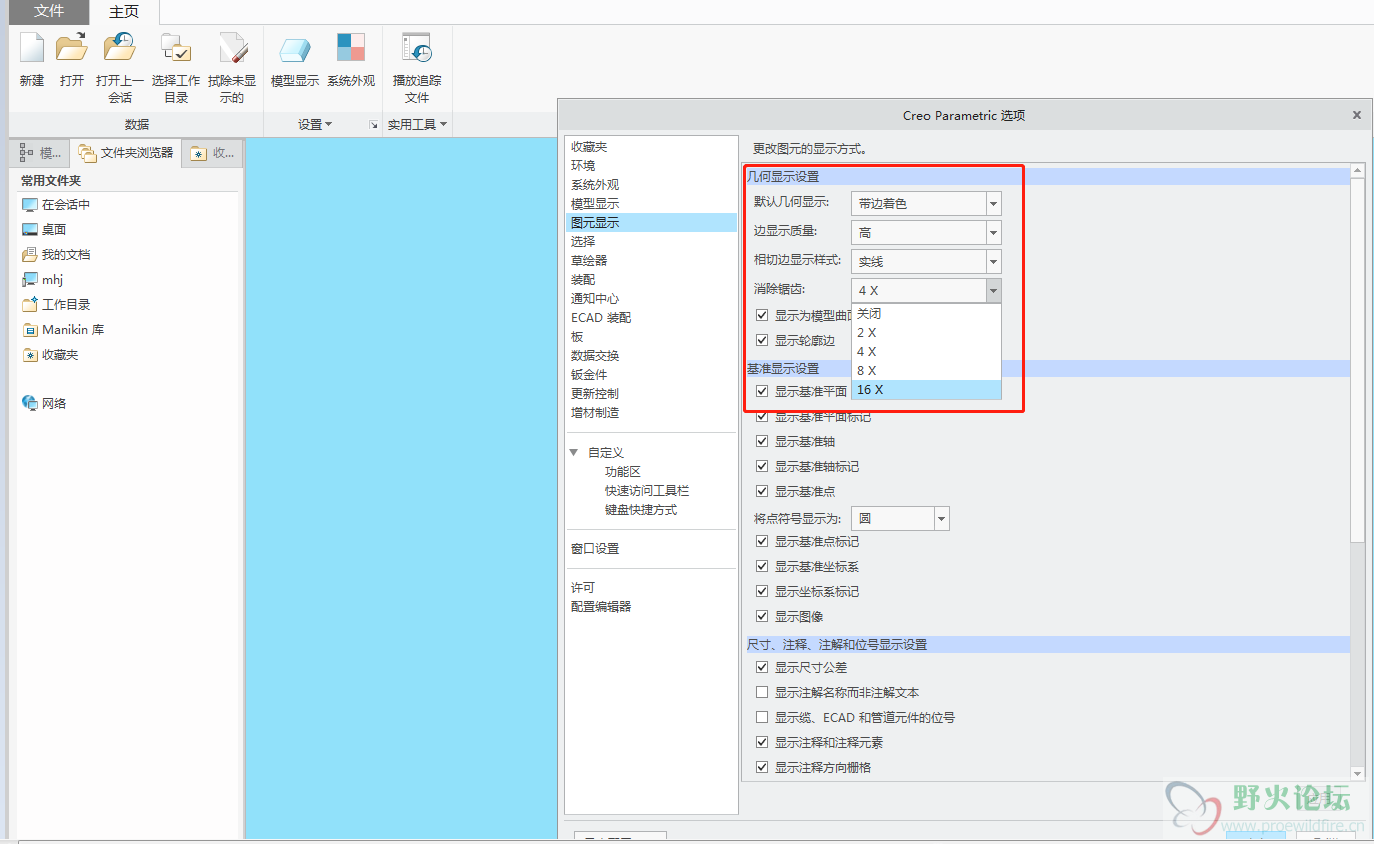
Task: Select 收藏夹 in options category list
Action: pyautogui.click(x=589, y=146)
